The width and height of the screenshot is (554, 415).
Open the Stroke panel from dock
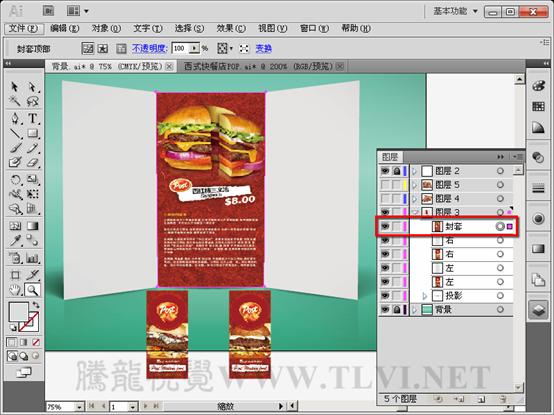[538, 189]
